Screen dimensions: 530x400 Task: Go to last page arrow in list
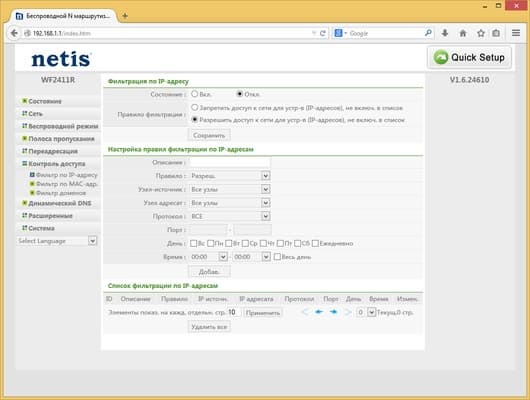tap(348, 312)
